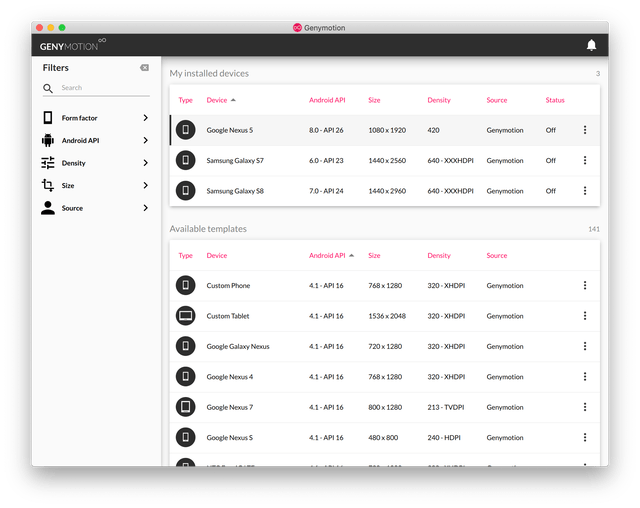Open the three-dot menu for Samsung Galaxy S8
This screenshot has width=640, height=508.
click(x=585, y=191)
